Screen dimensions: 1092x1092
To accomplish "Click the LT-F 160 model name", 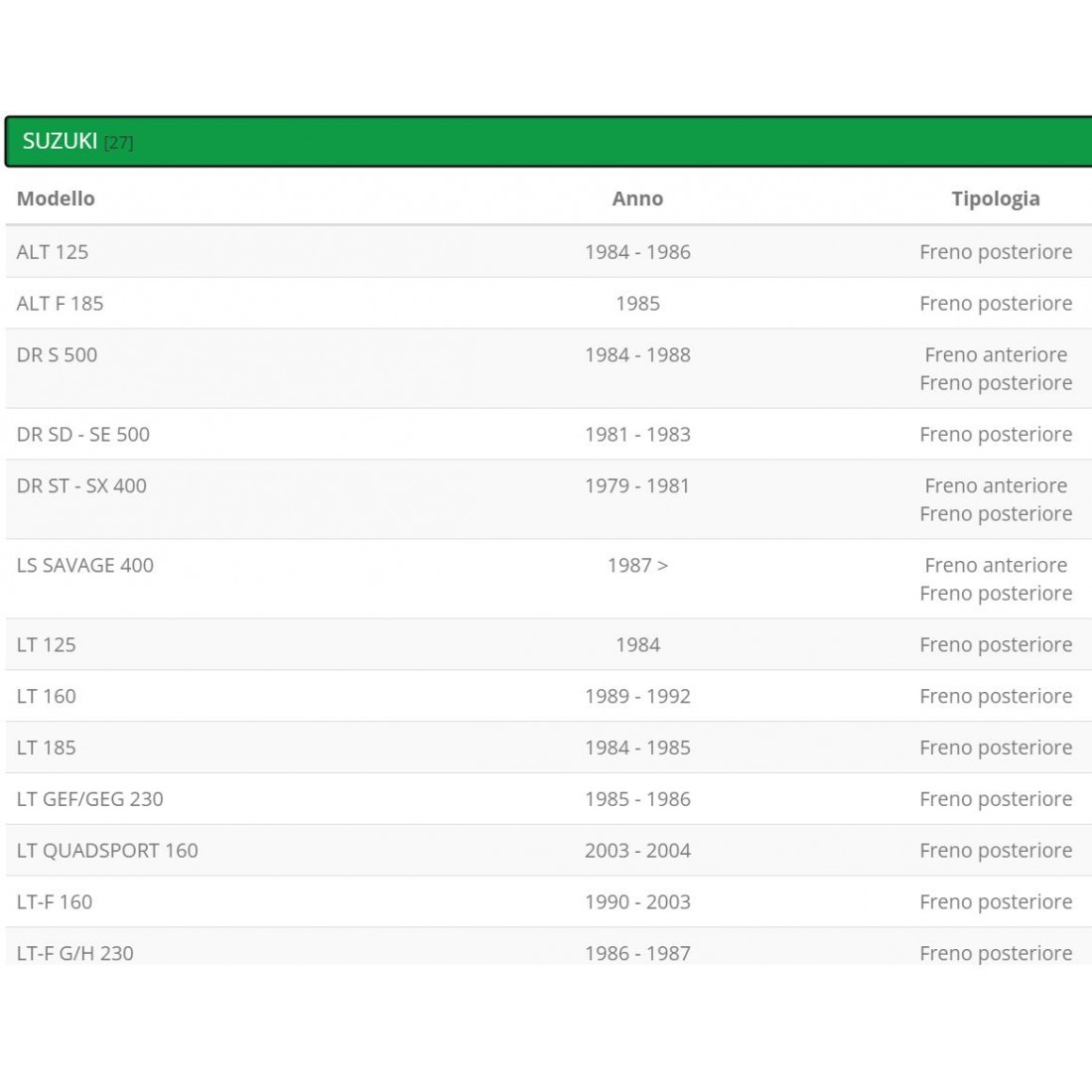I will (x=55, y=902).
